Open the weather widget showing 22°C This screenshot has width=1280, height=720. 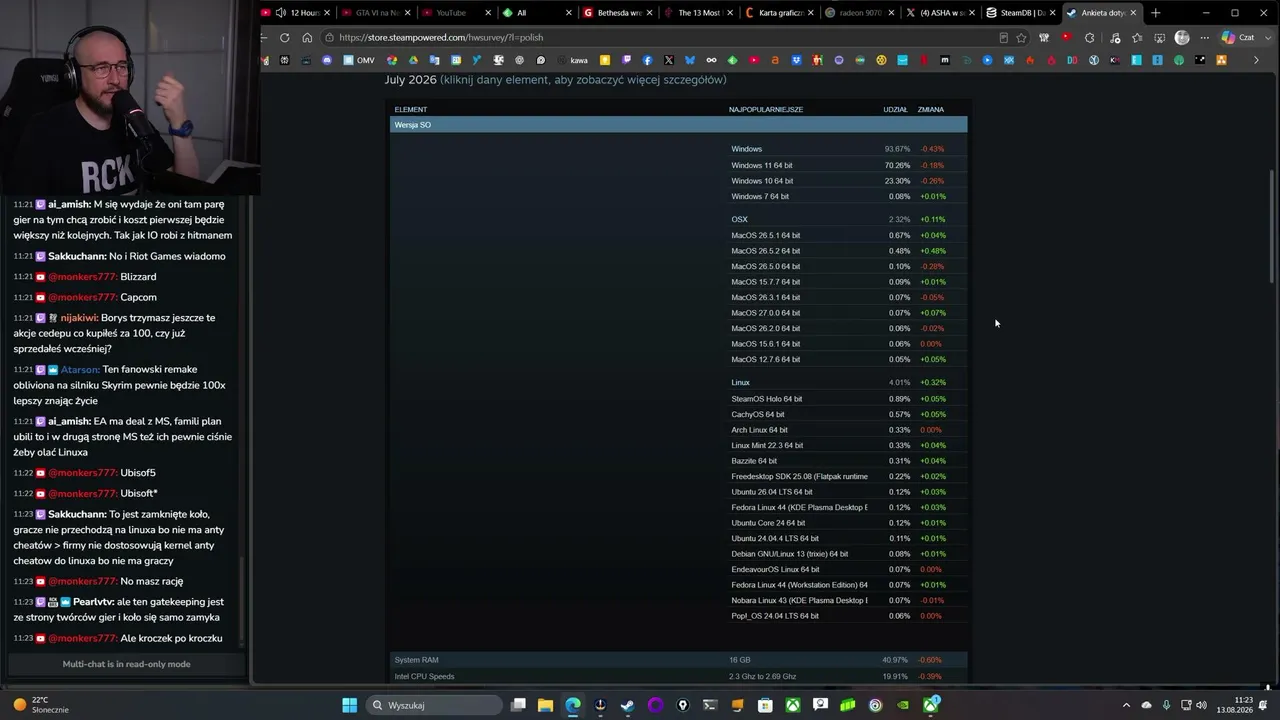[x=40, y=705]
